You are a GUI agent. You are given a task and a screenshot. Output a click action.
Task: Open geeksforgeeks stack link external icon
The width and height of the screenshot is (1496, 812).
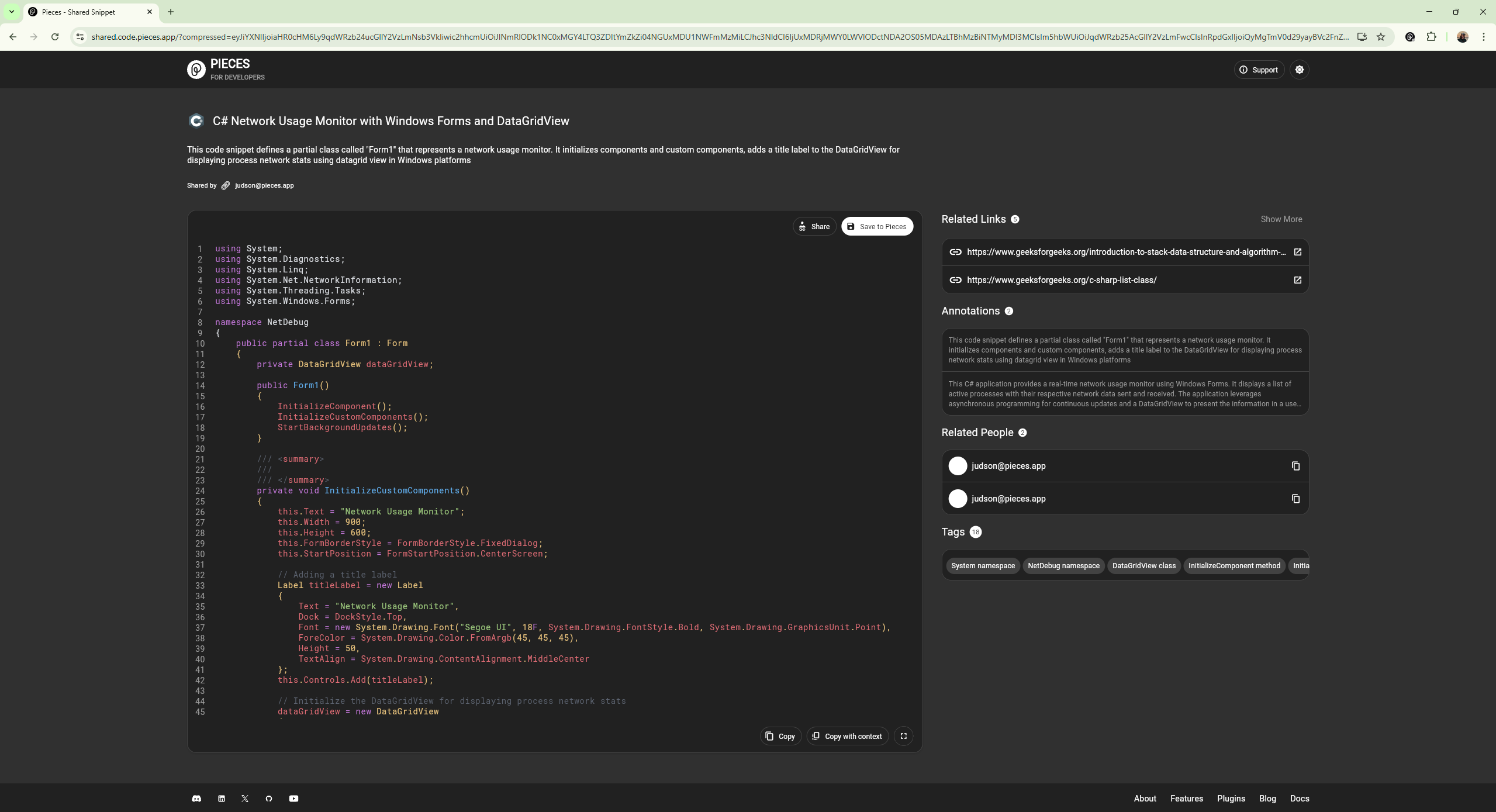pos(1297,252)
